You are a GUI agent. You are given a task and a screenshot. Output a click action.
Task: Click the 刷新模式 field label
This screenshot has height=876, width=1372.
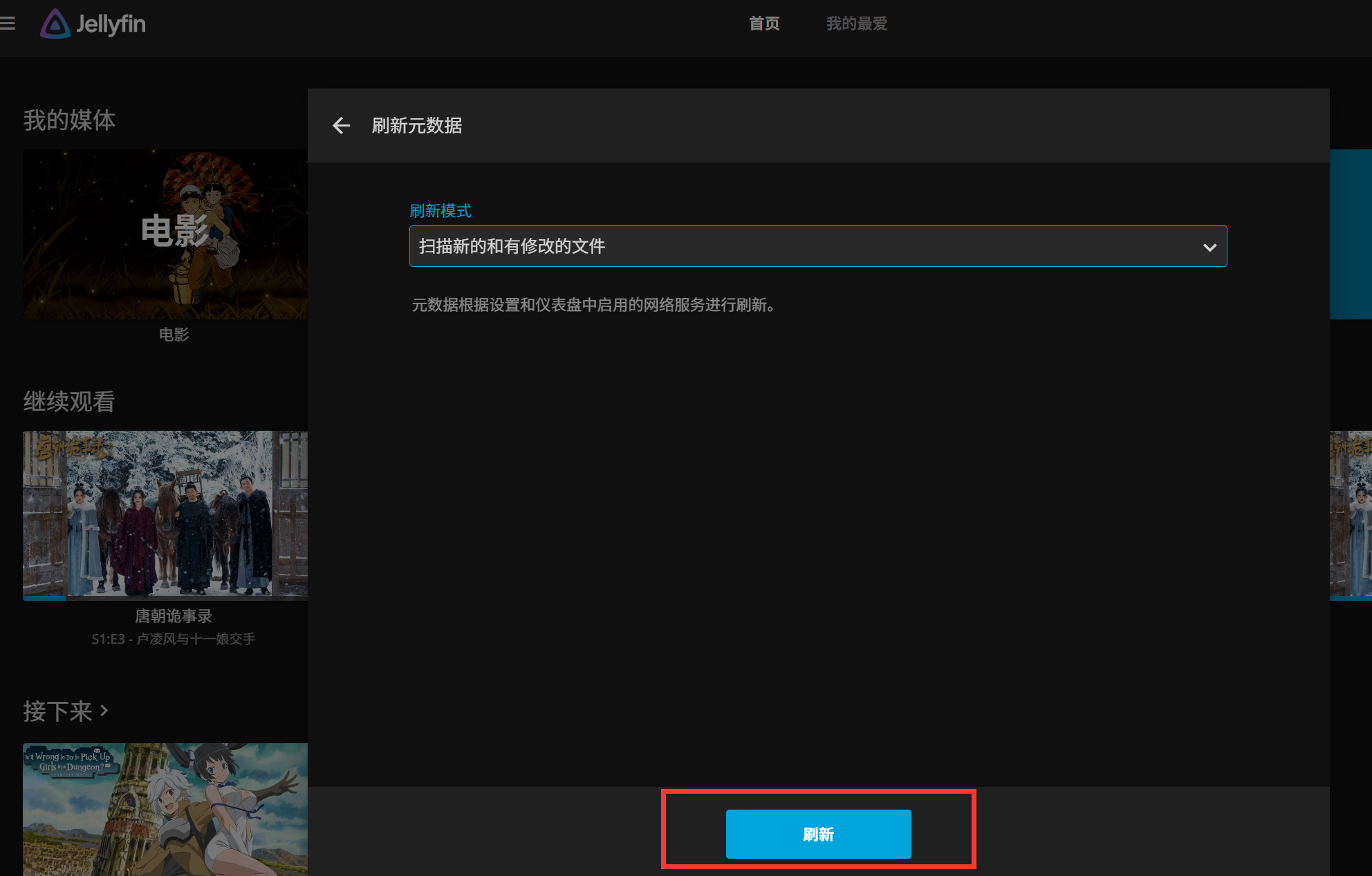441,211
